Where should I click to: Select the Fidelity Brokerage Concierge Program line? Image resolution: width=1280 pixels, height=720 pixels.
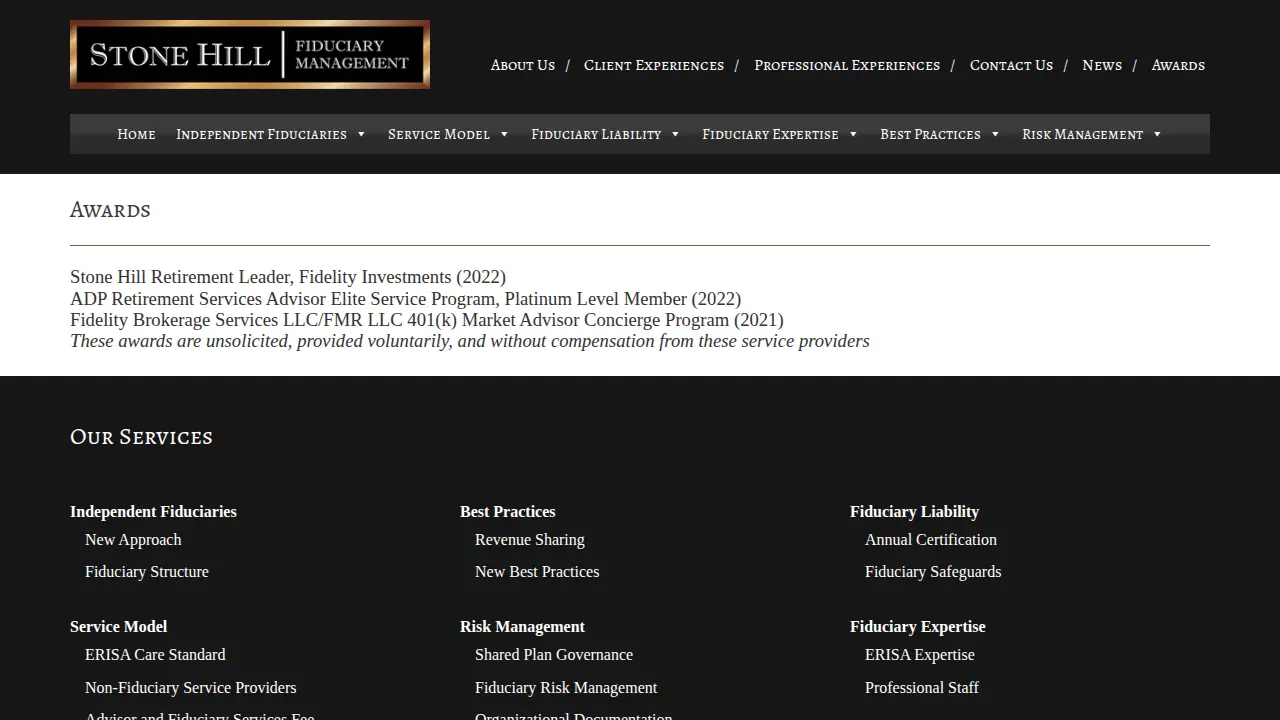click(427, 320)
